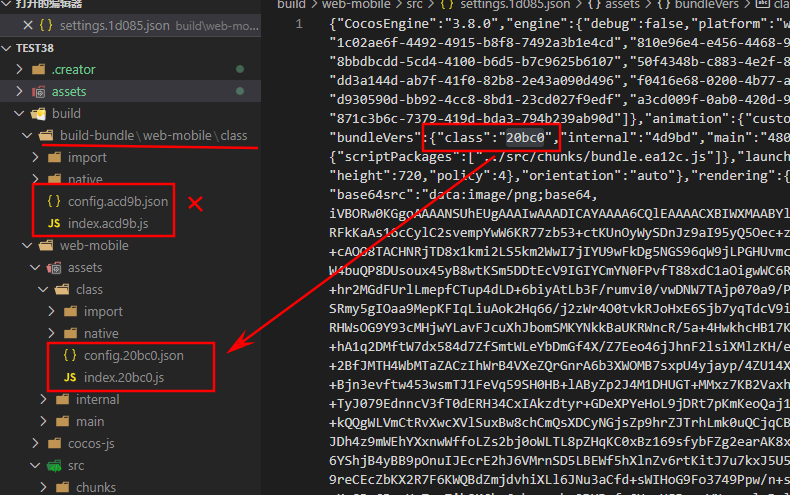Screen dimensions: 790x495
Task: Click JS icon of index.acd9b.js
Action: tap(54, 223)
